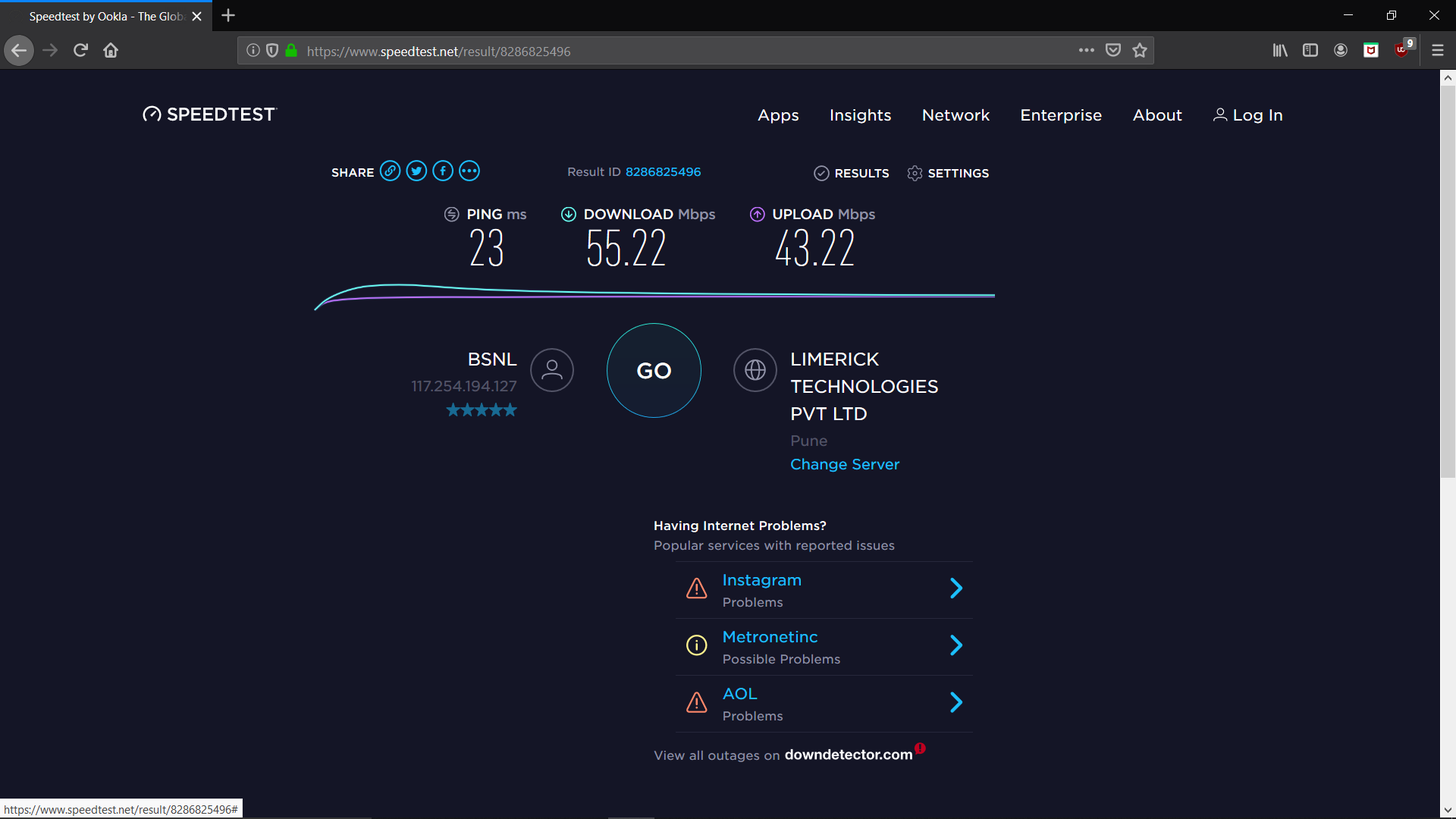Viewport: 1456px width, 819px height.
Task: Click the server/globe icon for Limerick Technologies
Action: (756, 370)
